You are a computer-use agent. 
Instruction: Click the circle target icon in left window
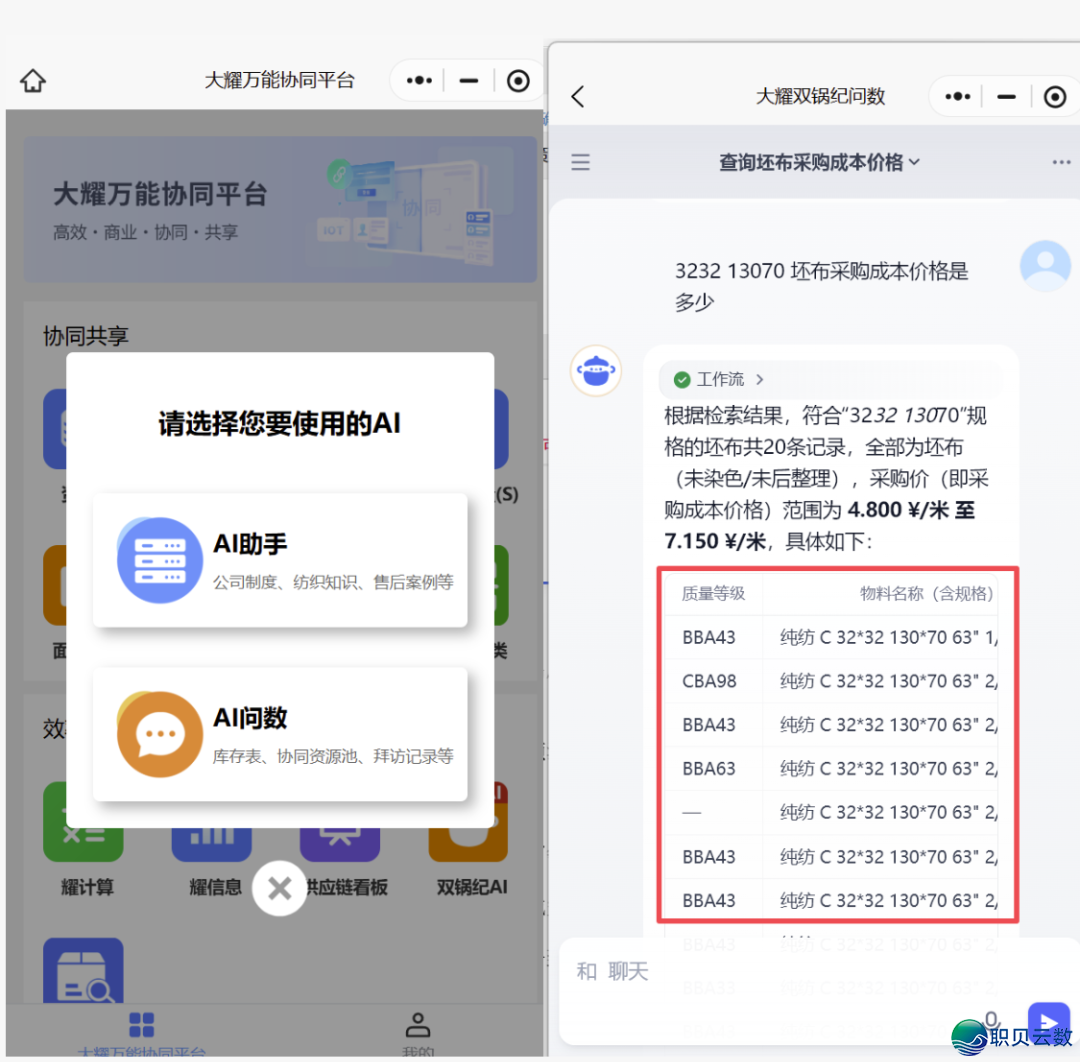pyautogui.click(x=518, y=81)
